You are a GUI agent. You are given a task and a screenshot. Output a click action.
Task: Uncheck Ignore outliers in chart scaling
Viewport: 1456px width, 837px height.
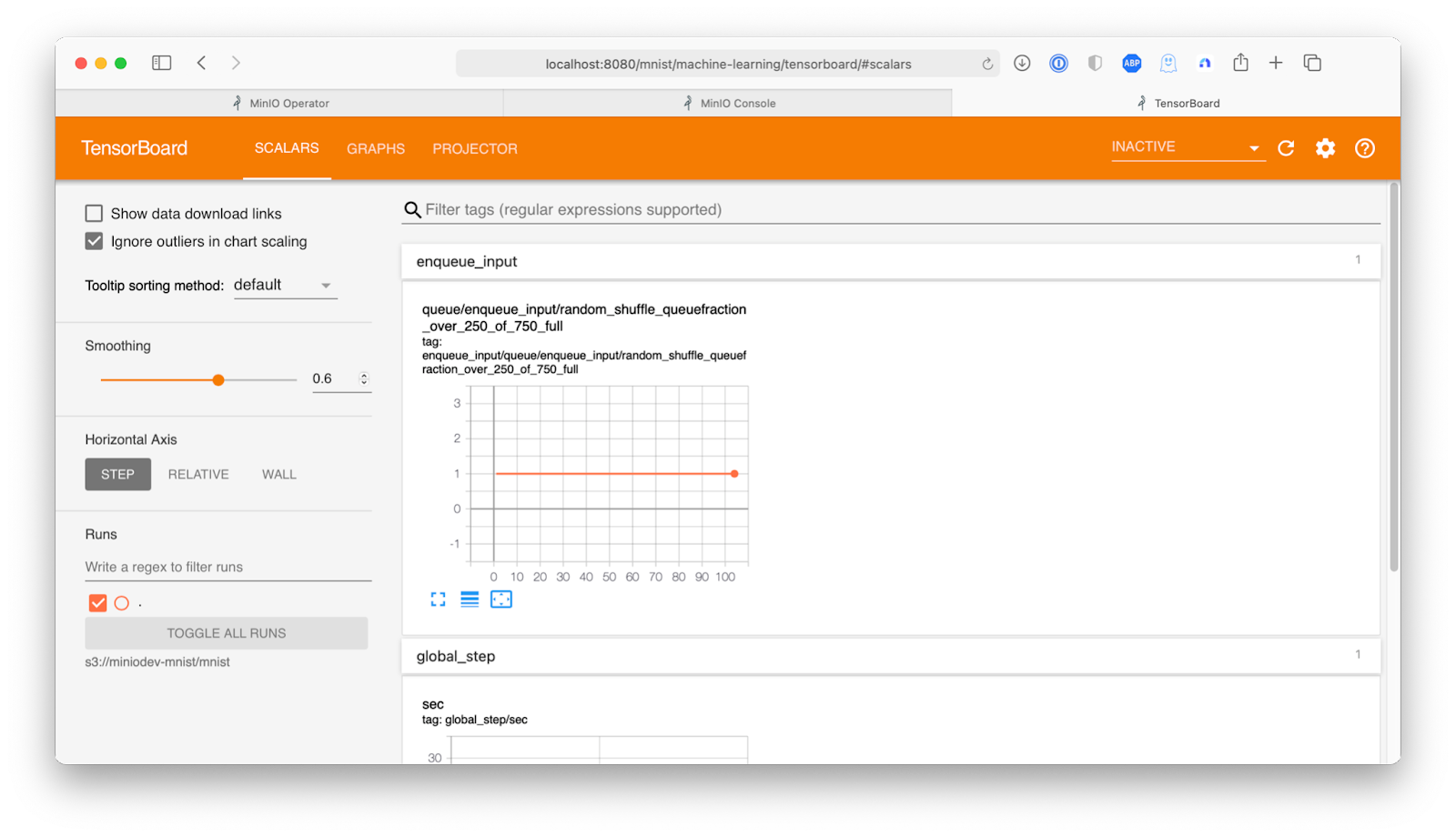click(x=94, y=241)
